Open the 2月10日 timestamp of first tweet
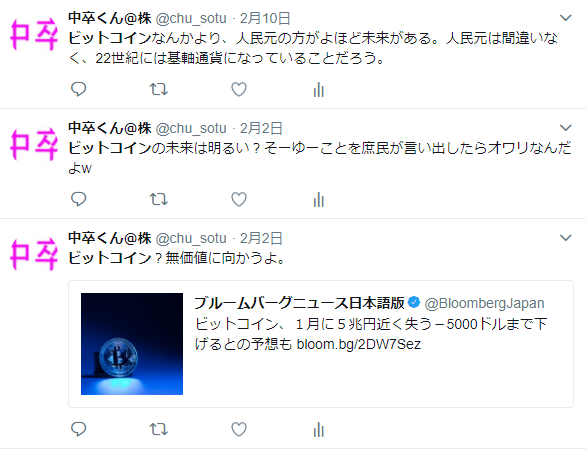586x455 pixels. [x=265, y=18]
